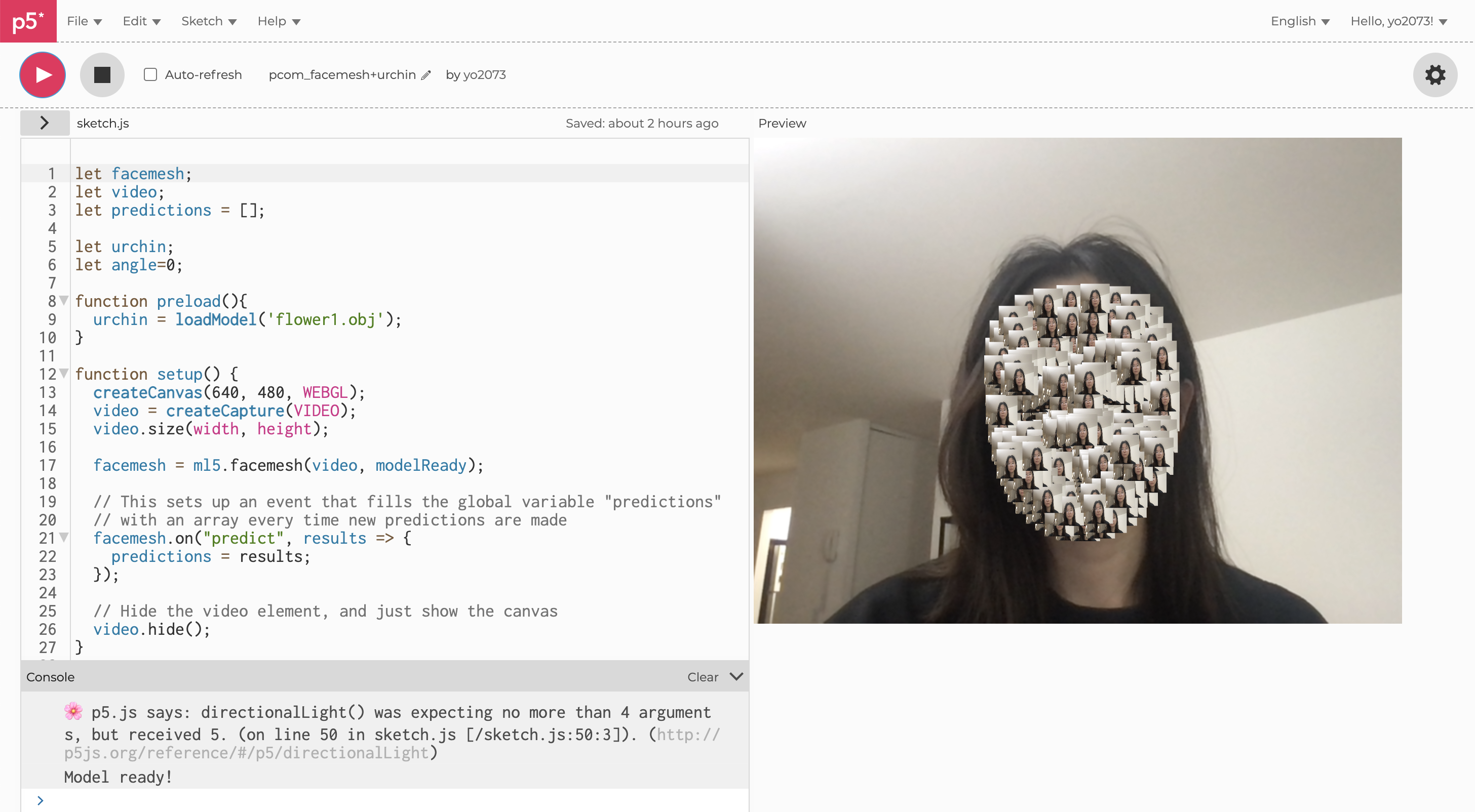Click the p5 logo home icon
Screen dimensions: 1475x812
28,21
